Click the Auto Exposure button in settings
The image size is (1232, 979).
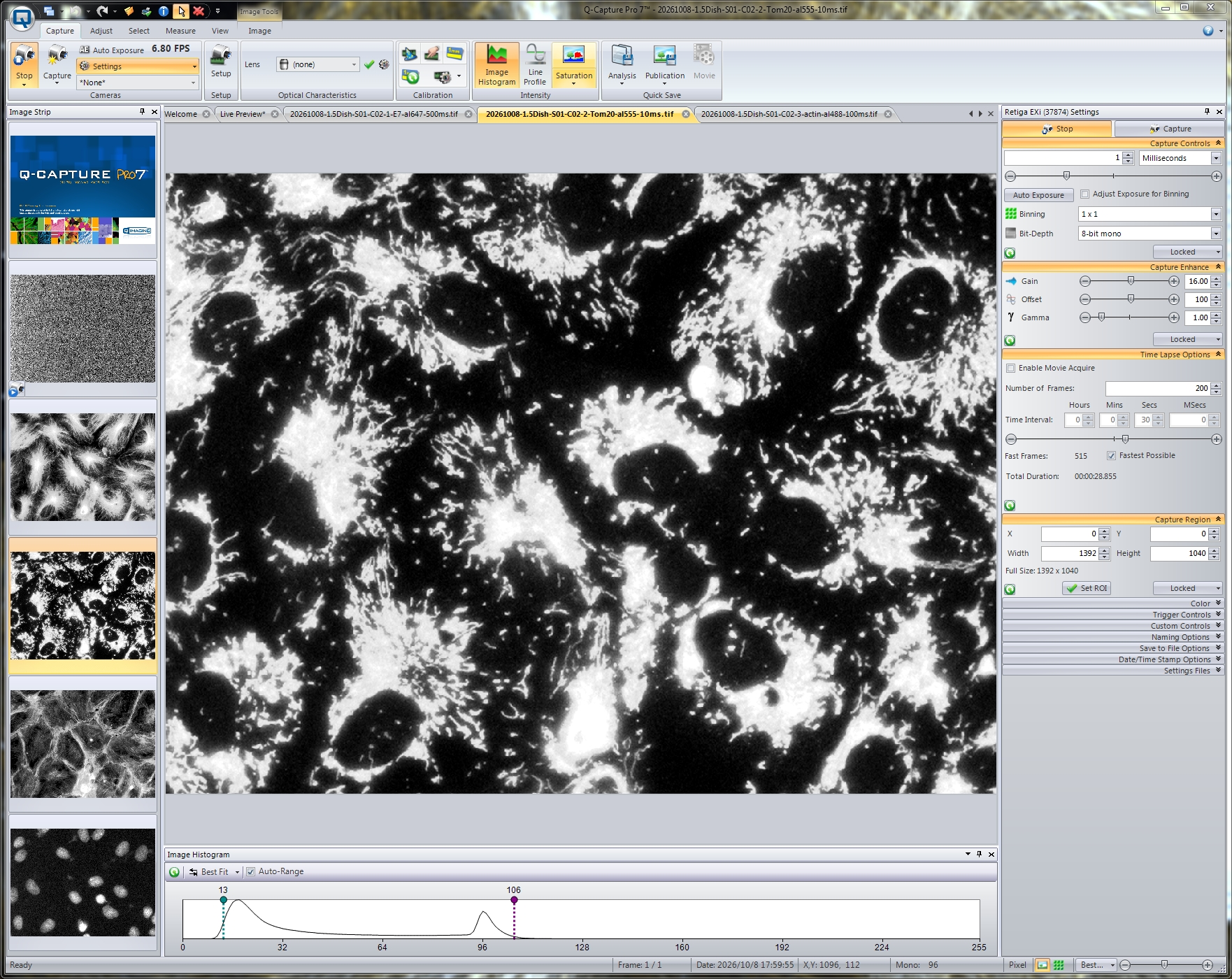tap(1038, 195)
